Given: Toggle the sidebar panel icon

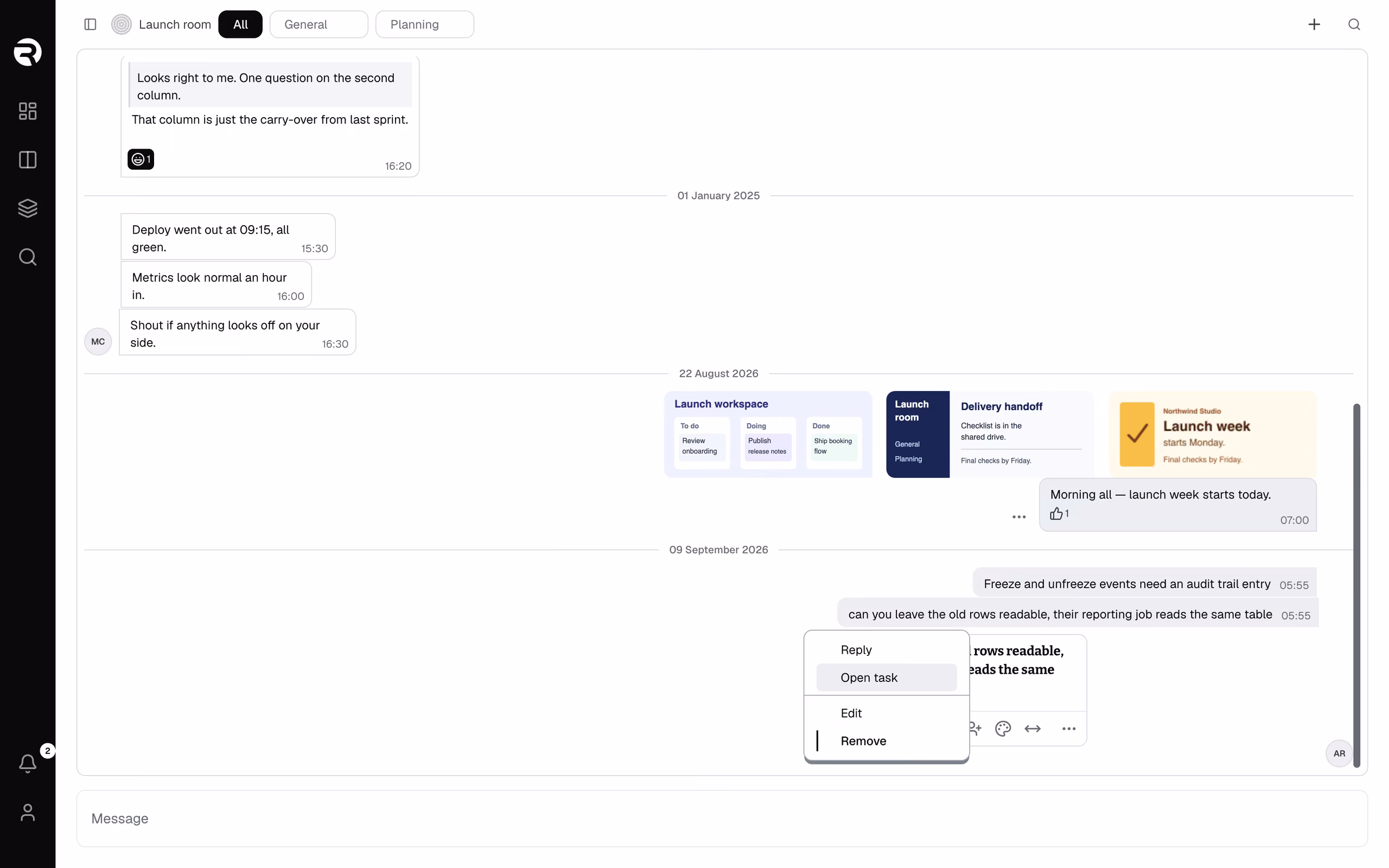Looking at the screenshot, I should pyautogui.click(x=90, y=24).
